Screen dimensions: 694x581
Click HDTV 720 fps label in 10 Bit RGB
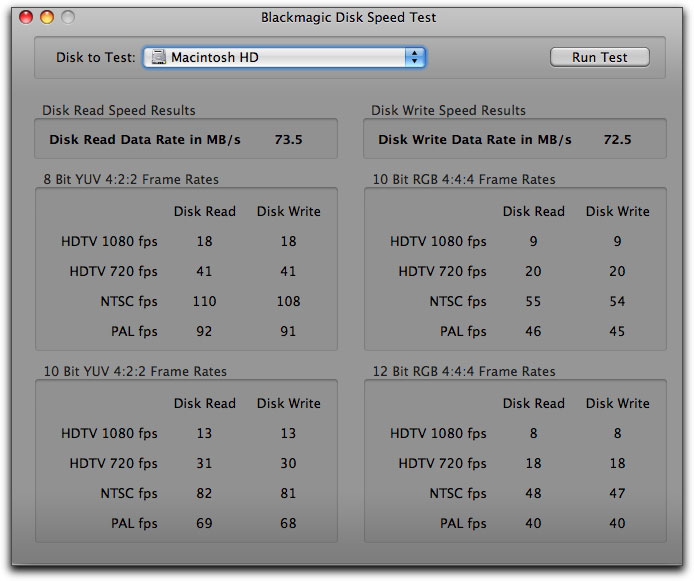click(x=442, y=271)
